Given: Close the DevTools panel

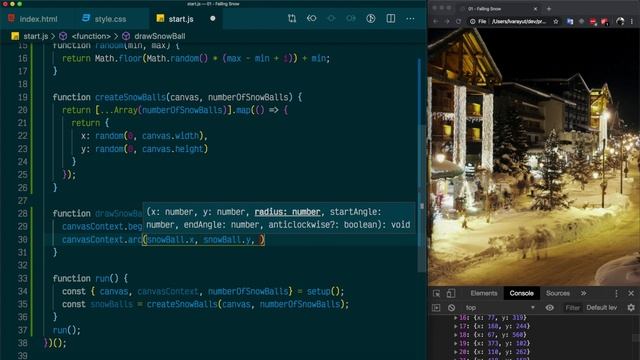Looking at the screenshot, I should point(631,293).
